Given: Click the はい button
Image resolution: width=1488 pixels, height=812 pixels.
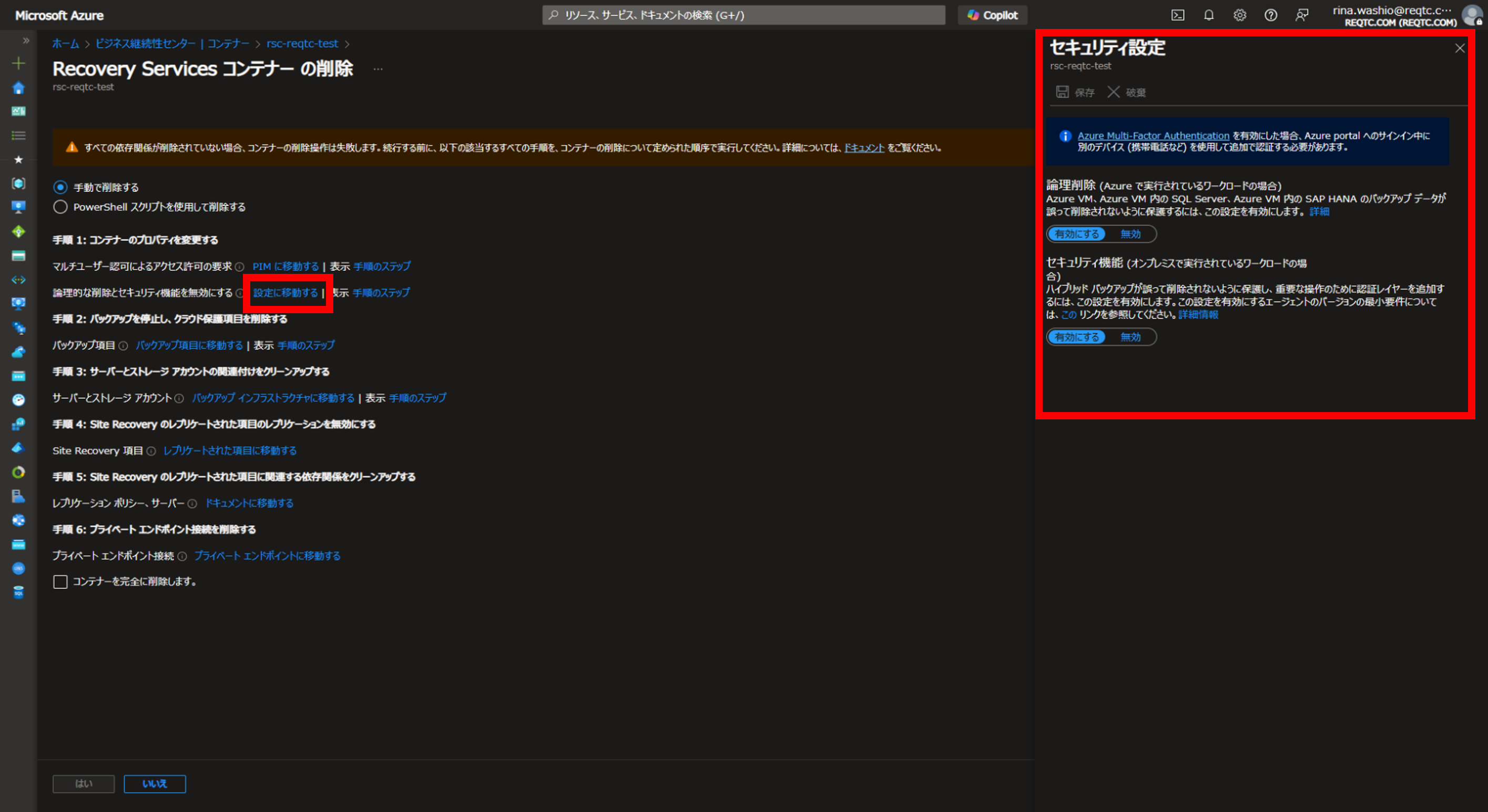Looking at the screenshot, I should coord(84,784).
